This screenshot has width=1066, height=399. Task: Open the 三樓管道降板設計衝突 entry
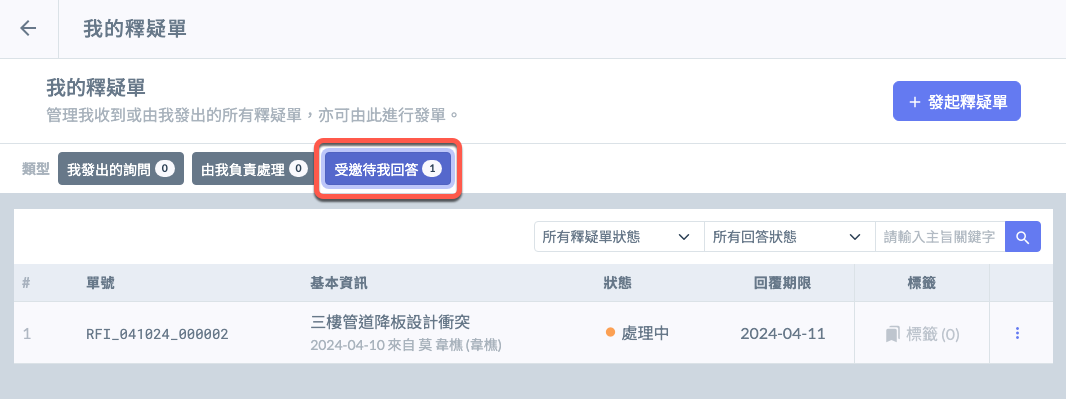(390, 322)
